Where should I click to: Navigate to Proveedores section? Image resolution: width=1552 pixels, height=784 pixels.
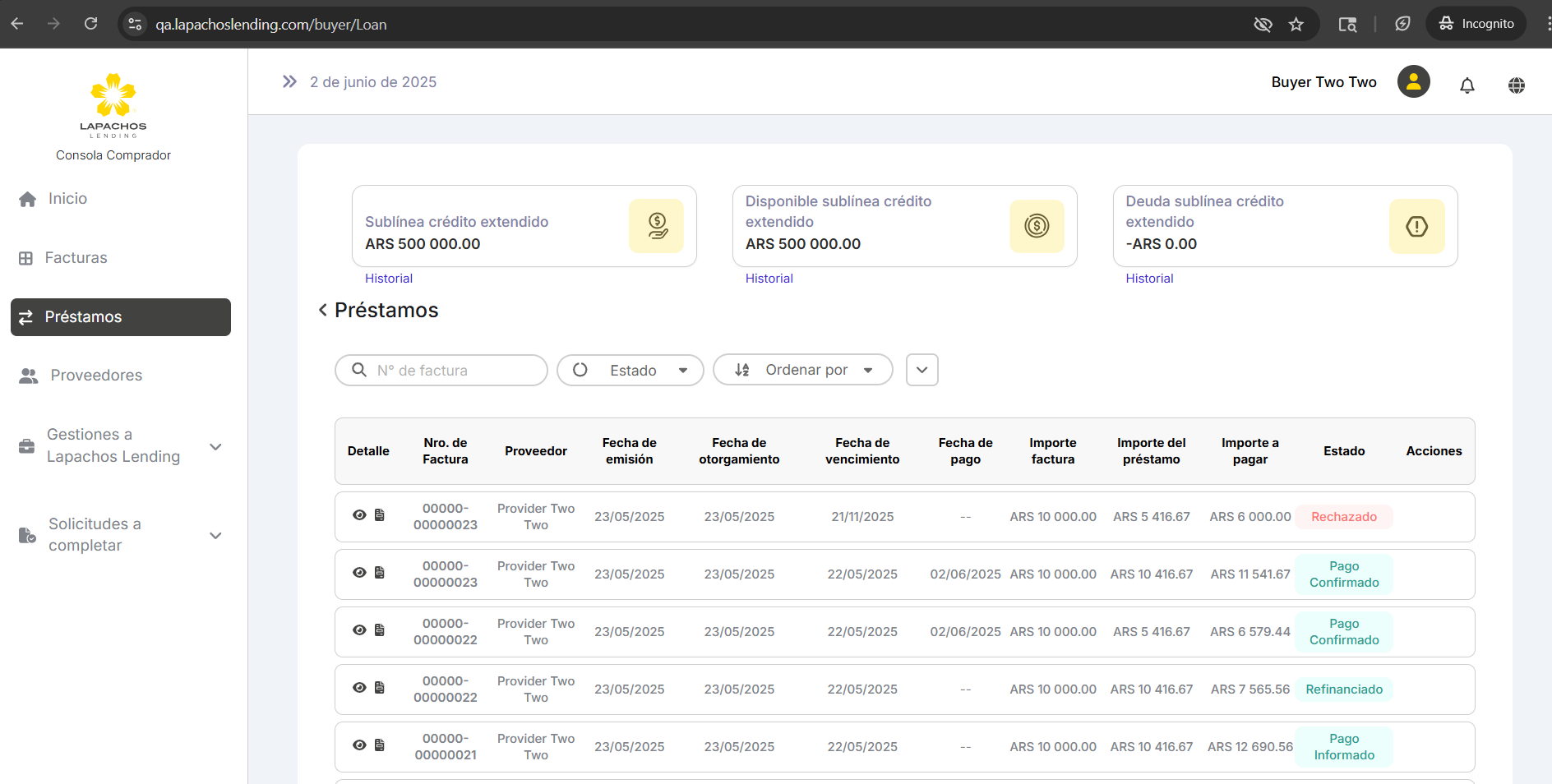(95, 376)
